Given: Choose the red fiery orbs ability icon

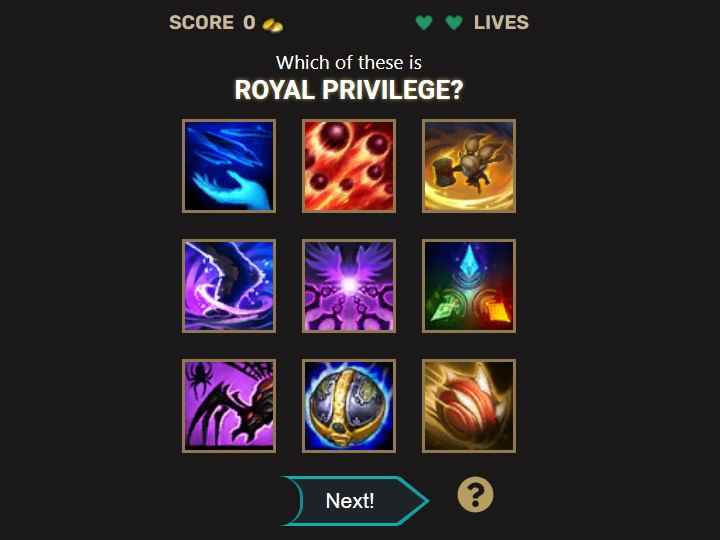Looking at the screenshot, I should coord(349,166).
